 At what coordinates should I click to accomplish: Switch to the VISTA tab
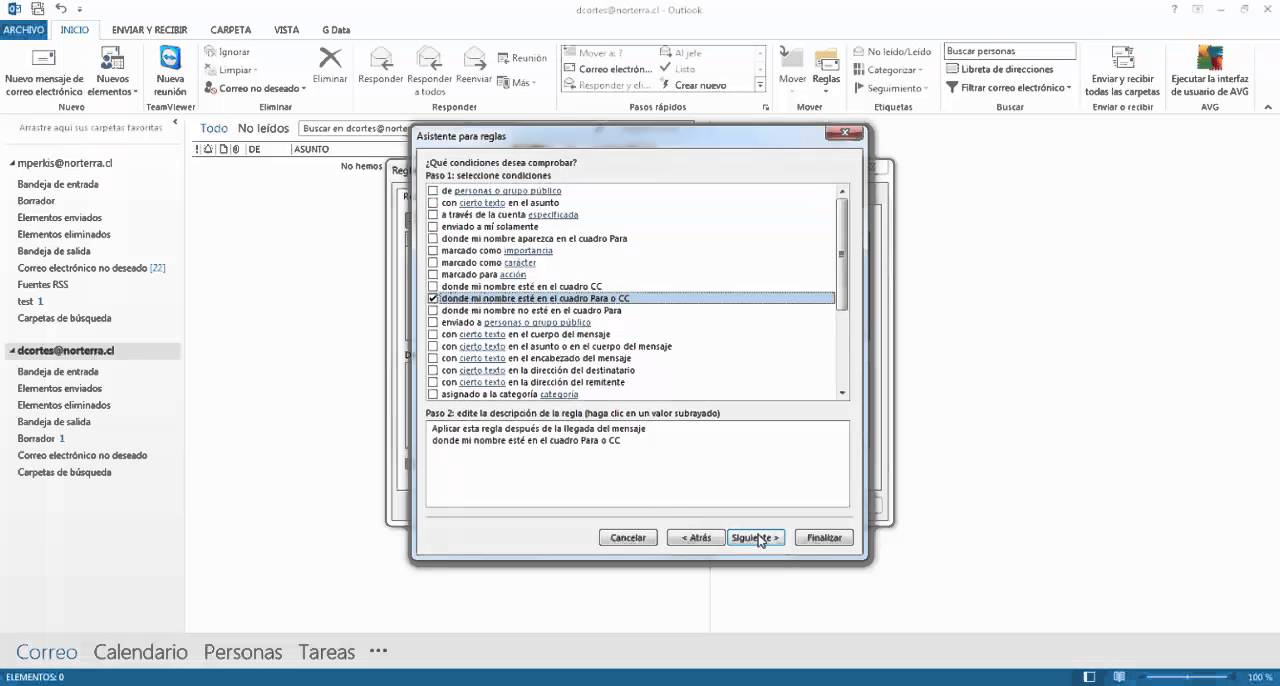[287, 30]
